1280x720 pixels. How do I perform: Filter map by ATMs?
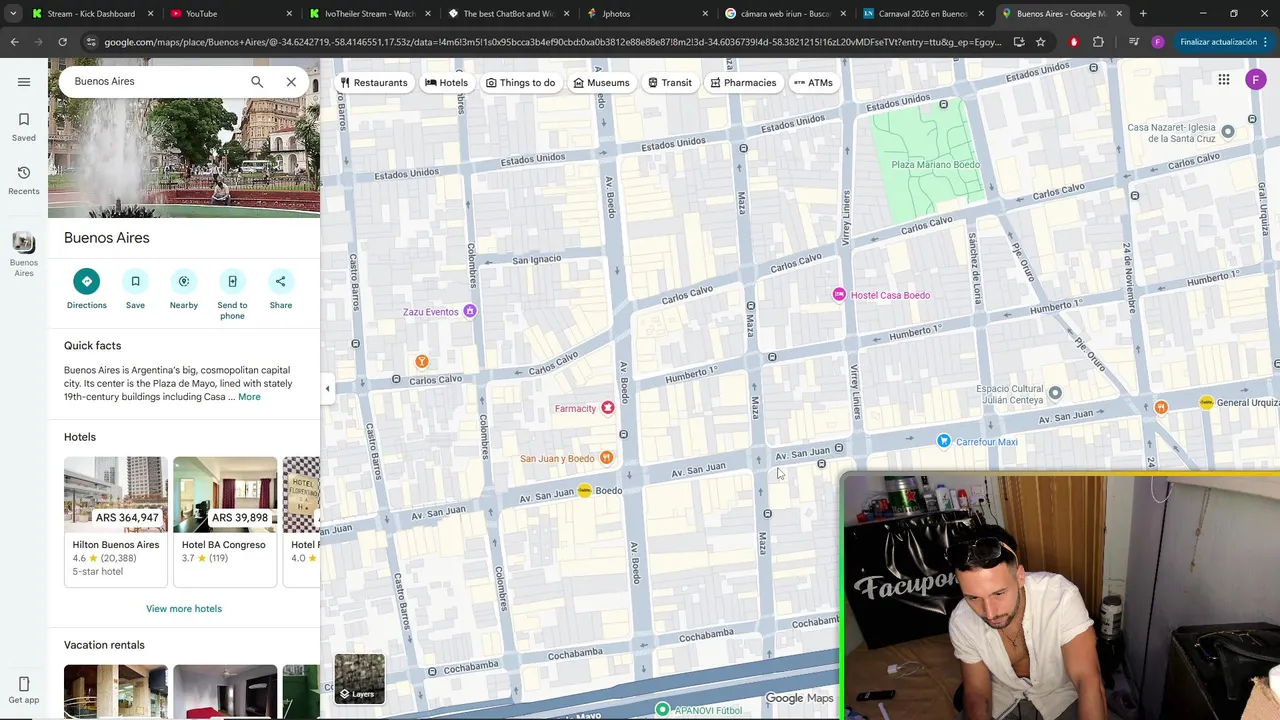[813, 83]
